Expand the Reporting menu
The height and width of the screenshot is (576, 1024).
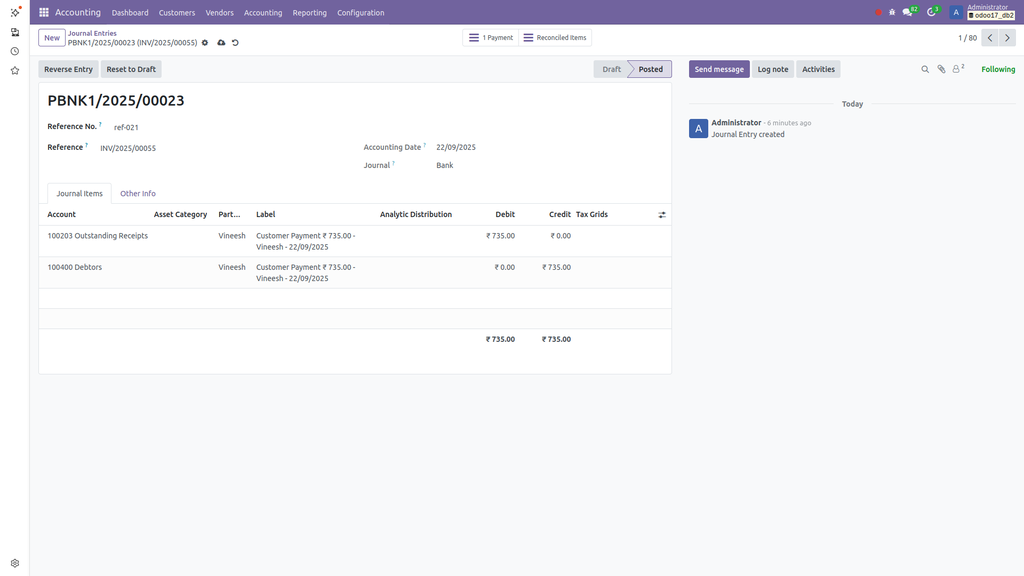pyautogui.click(x=309, y=13)
